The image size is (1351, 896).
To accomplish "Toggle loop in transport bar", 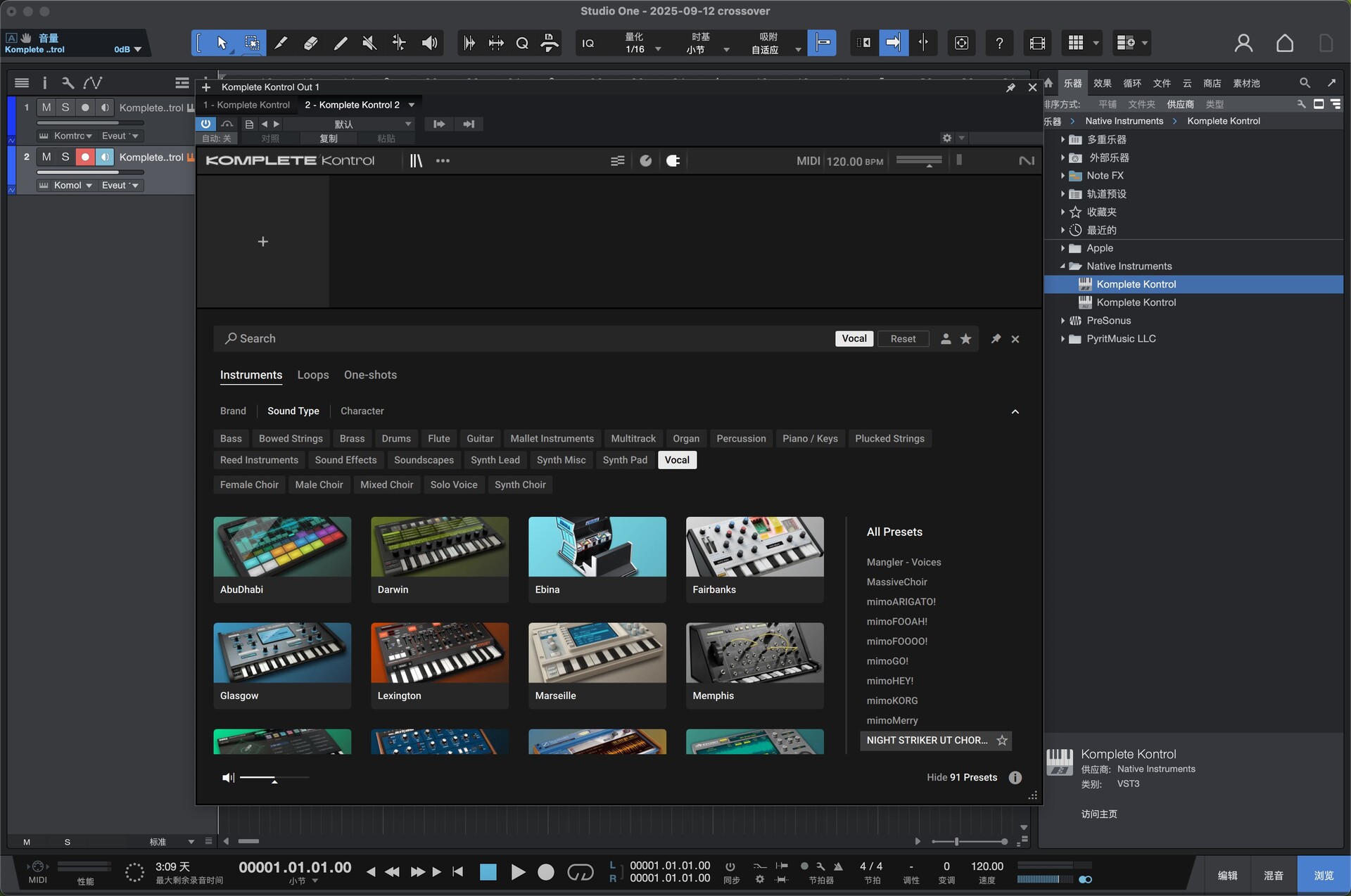I will (x=581, y=872).
